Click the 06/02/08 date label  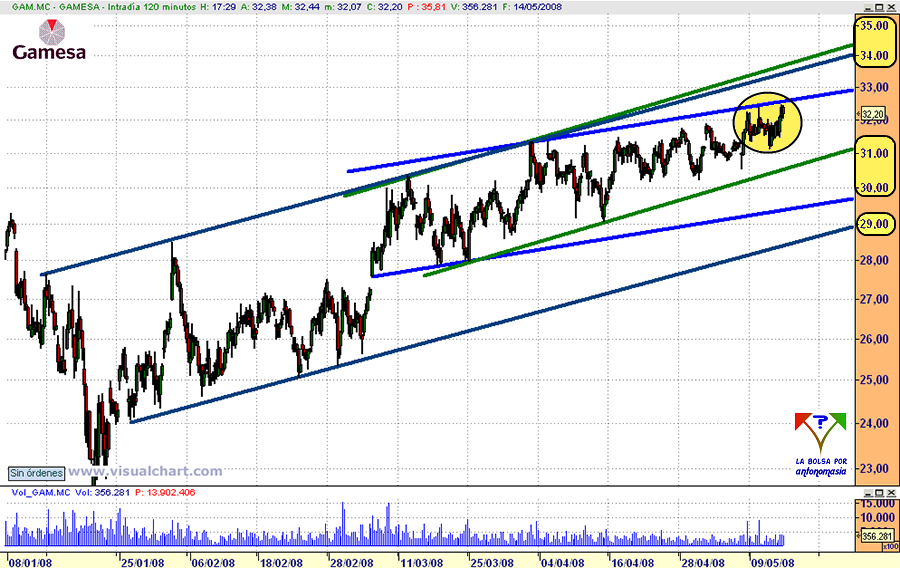pos(213,563)
